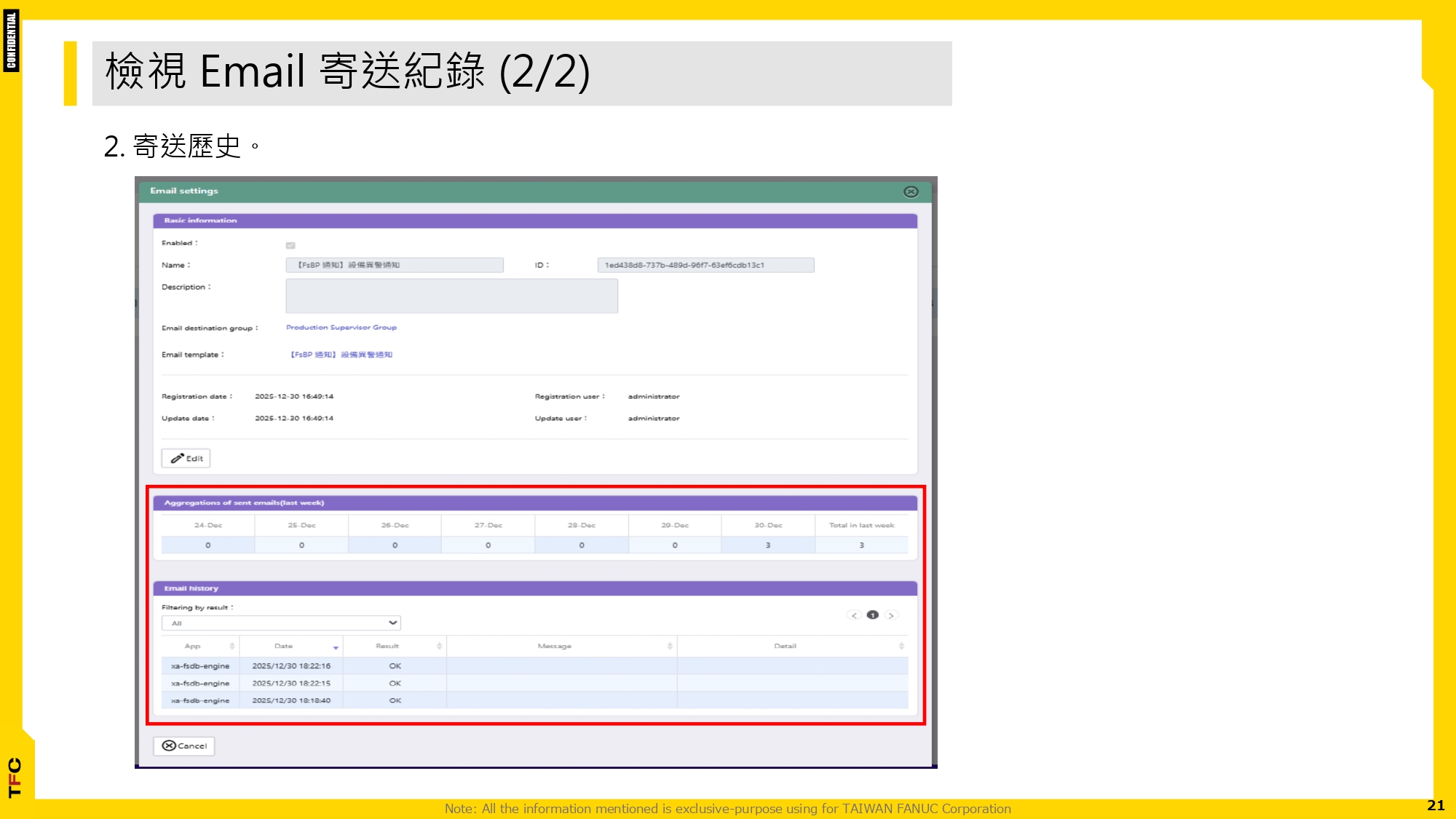
Task: Click the ID field with the UUID value
Action: pyautogui.click(x=706, y=264)
